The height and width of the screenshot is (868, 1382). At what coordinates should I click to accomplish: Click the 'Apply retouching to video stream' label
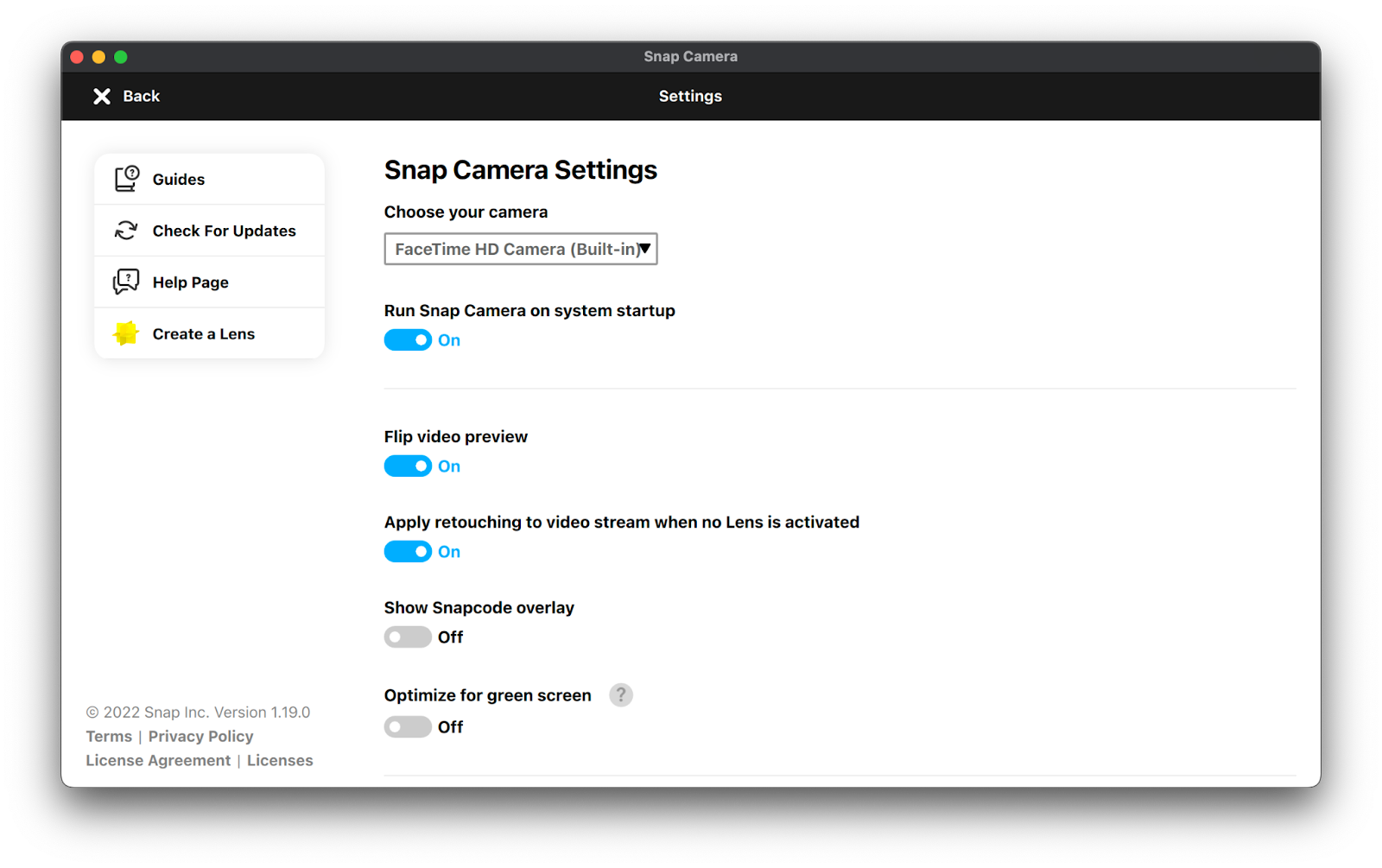click(622, 523)
